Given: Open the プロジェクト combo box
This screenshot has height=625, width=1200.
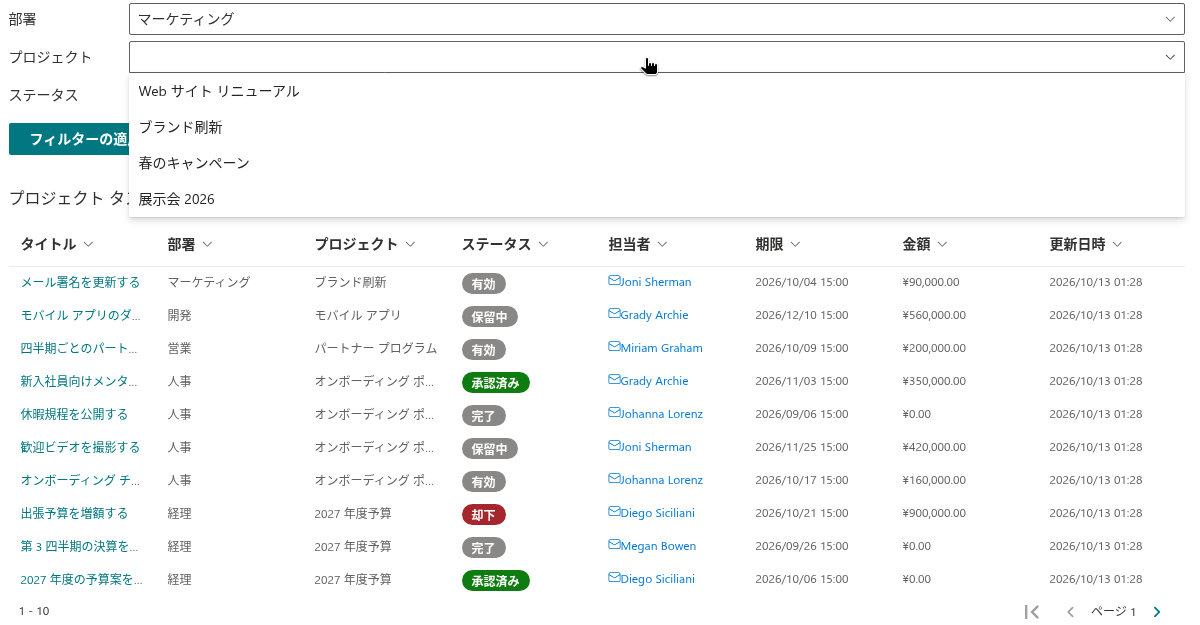Looking at the screenshot, I should point(657,57).
